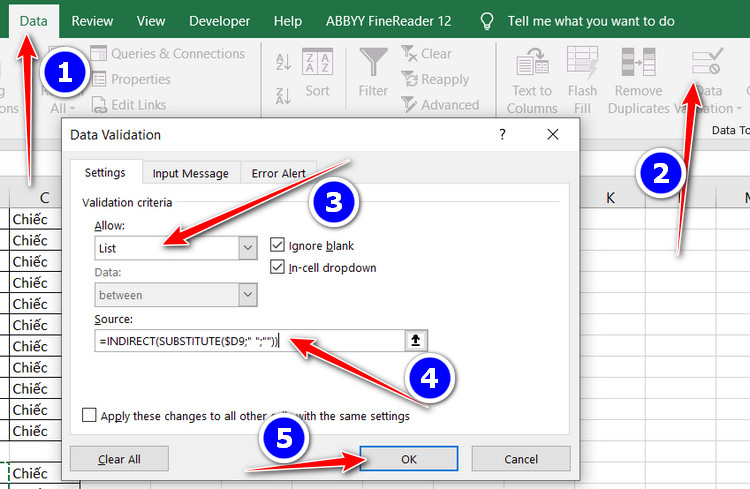
Task: Click the Cancel button
Action: coord(521,459)
